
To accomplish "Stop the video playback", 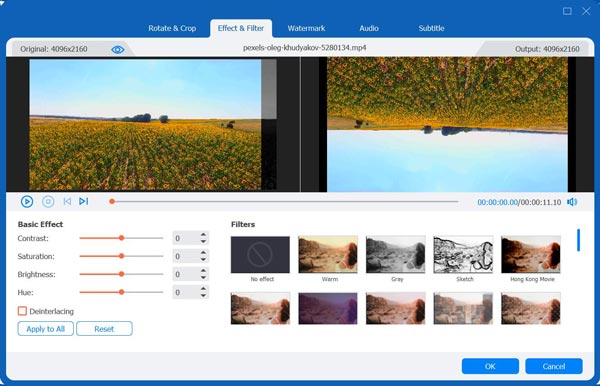I will [48, 202].
